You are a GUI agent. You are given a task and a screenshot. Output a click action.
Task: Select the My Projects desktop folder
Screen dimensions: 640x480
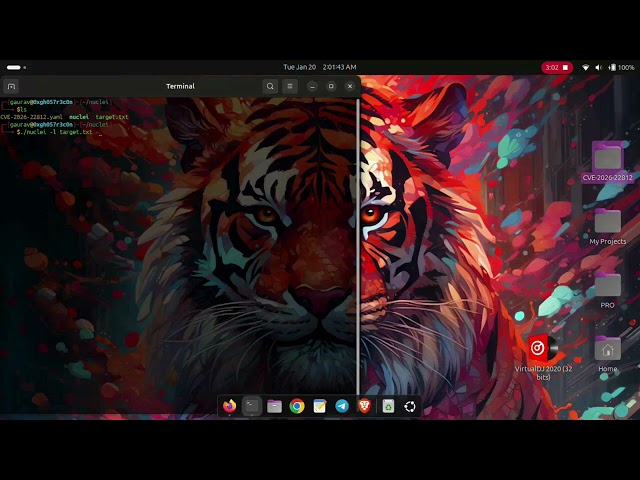tap(607, 227)
